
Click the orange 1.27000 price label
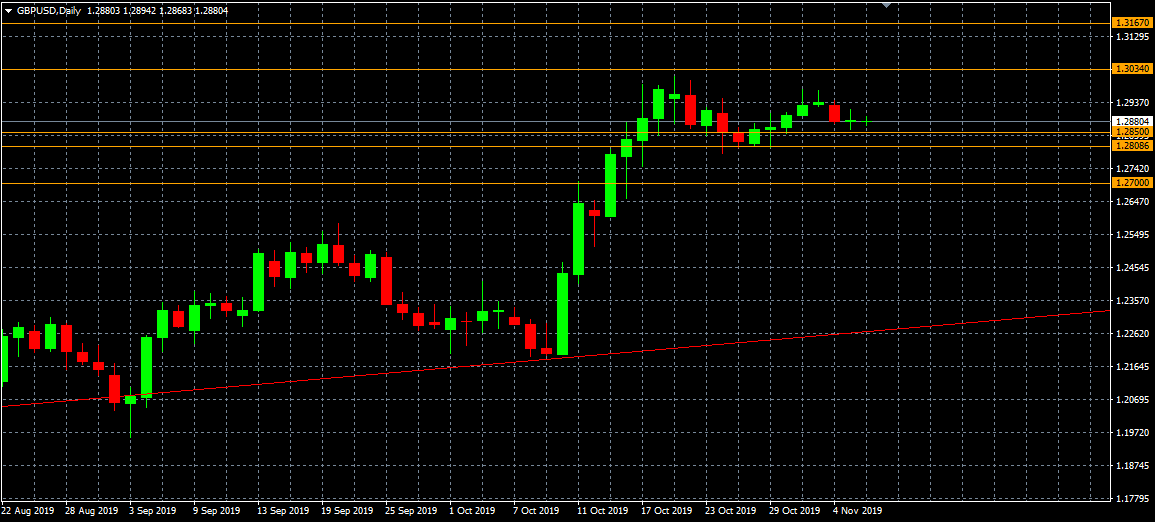tap(1132, 183)
